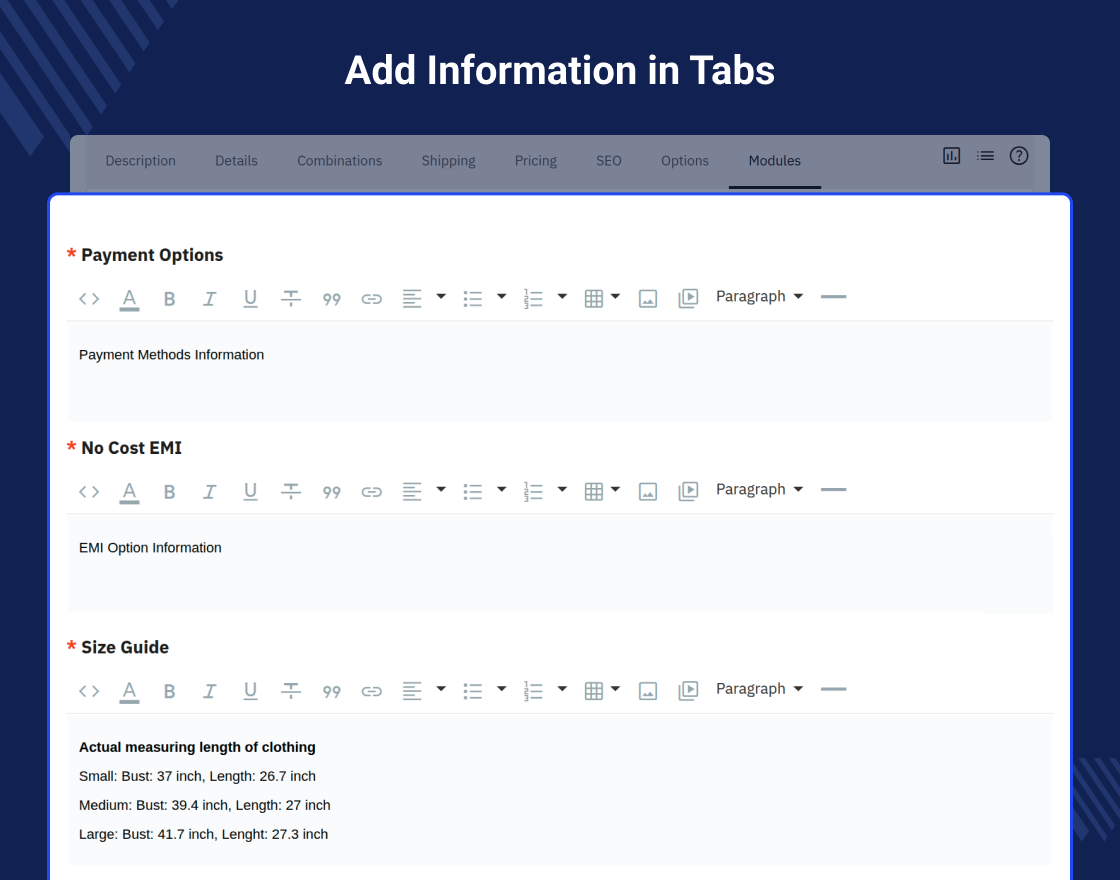This screenshot has height=880, width=1120.
Task: Insert horizontal line in Size Guide editor
Action: [x=834, y=689]
